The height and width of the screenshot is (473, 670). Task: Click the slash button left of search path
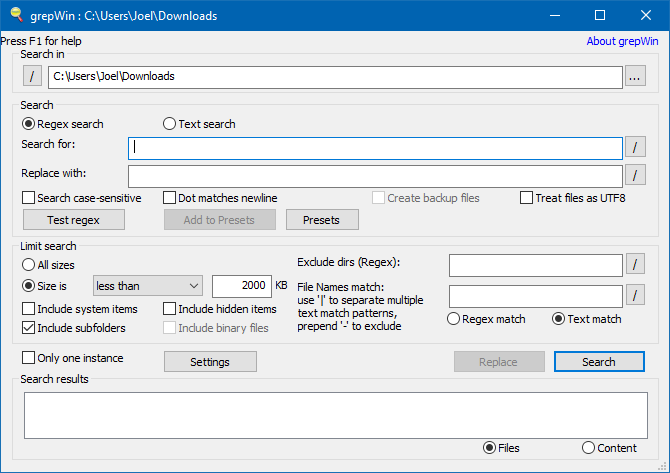click(x=32, y=76)
